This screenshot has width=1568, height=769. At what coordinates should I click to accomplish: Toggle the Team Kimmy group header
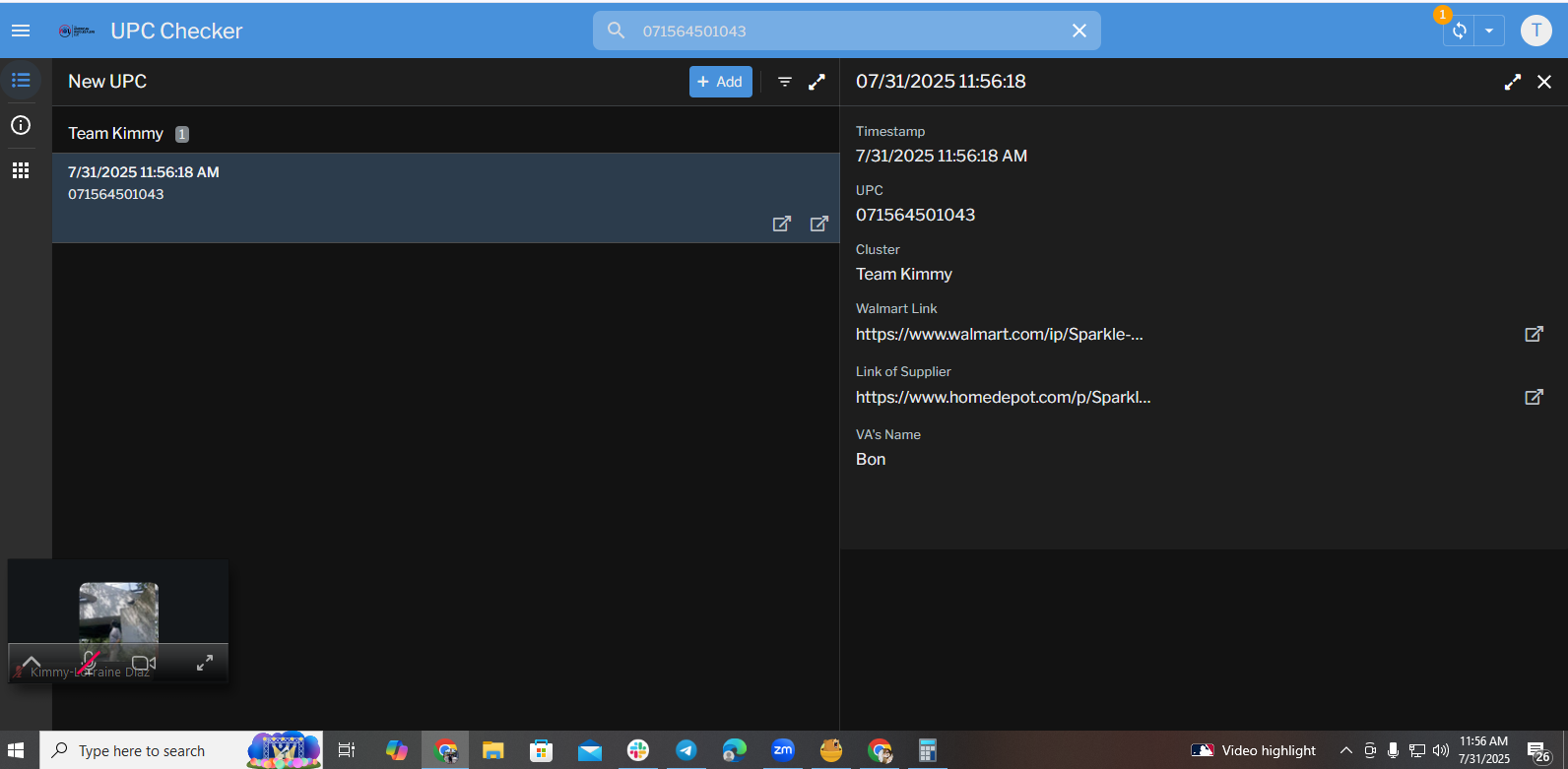116,133
